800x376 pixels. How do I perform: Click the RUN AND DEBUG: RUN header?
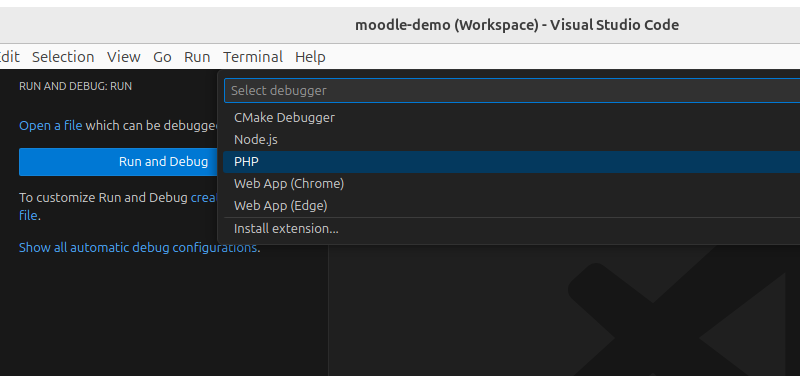76,86
